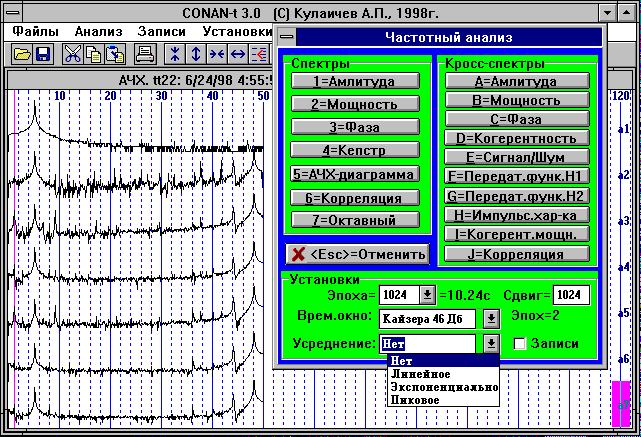
Task: Click the Print icon in toolbar
Action: click(x=145, y=54)
